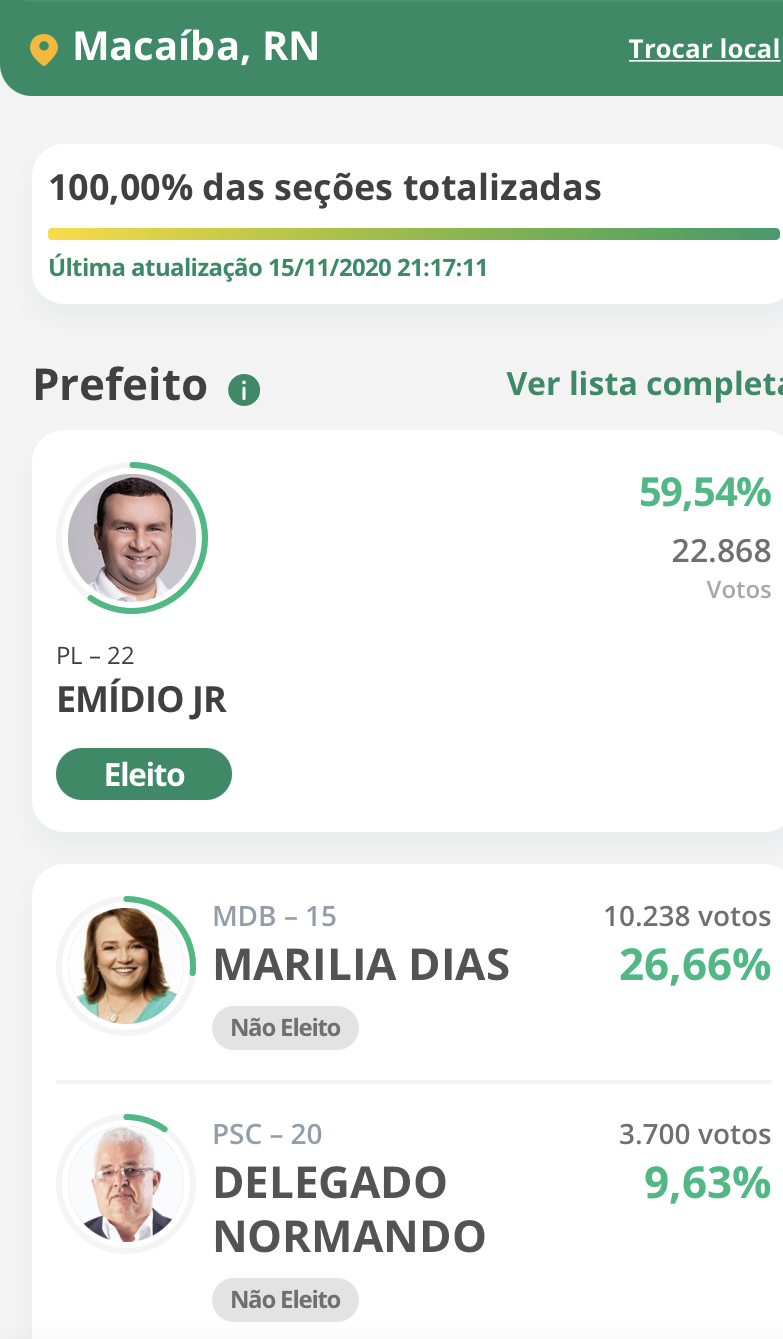The image size is (783, 1339).
Task: Click the Eleito badge for Emídio Jr
Action: point(144,774)
